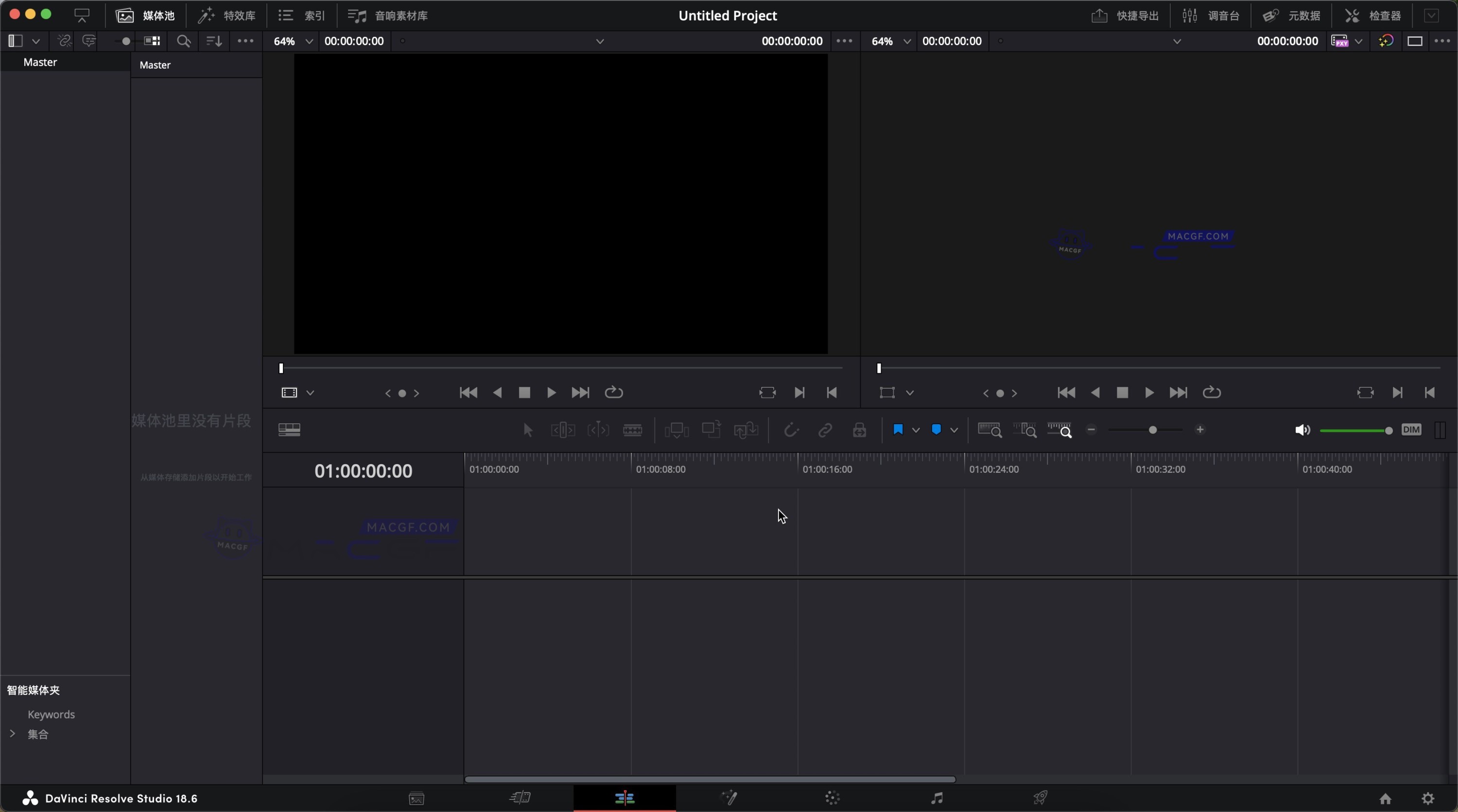Select the arrow selection mode tool
This screenshot has width=1458, height=812.
click(x=527, y=430)
